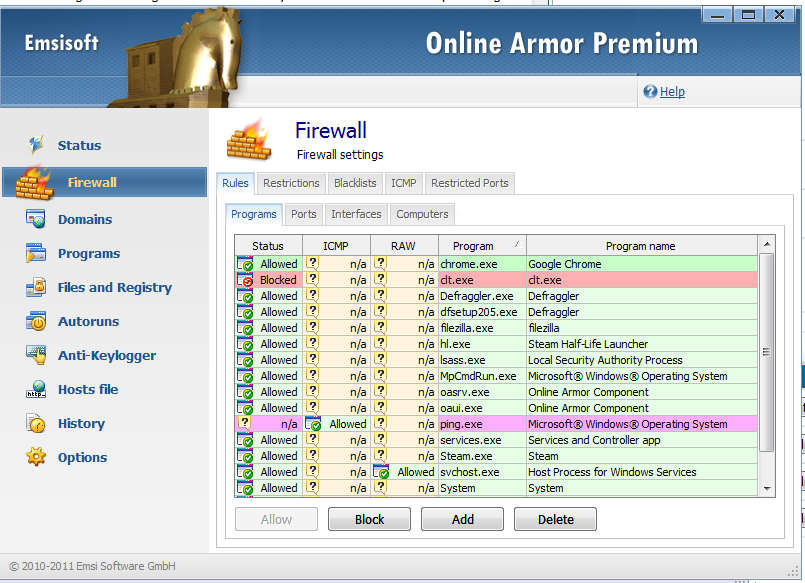
Task: Open the Help link
Action: tap(672, 91)
